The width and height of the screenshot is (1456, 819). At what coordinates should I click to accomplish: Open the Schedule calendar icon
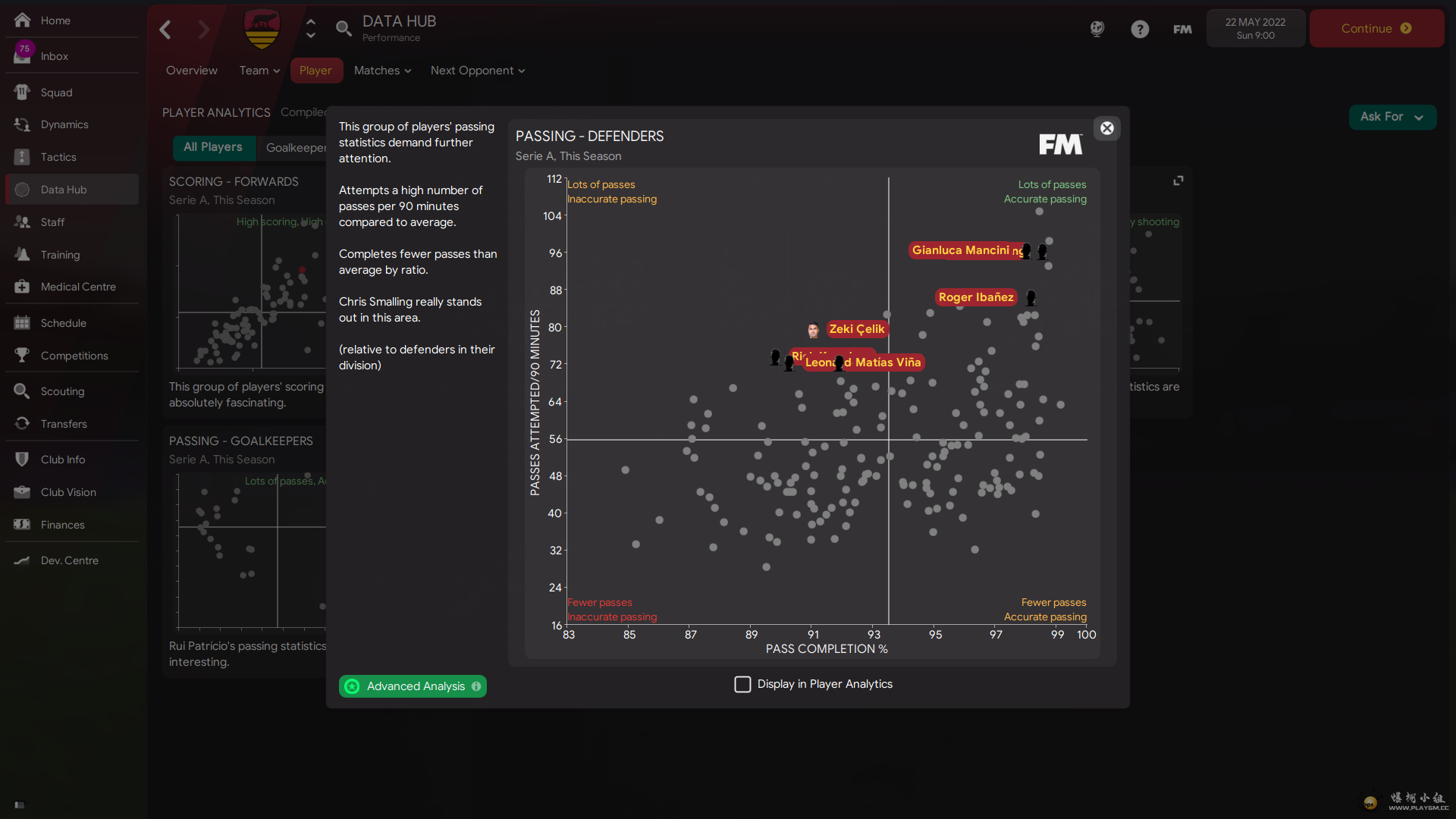[x=22, y=323]
